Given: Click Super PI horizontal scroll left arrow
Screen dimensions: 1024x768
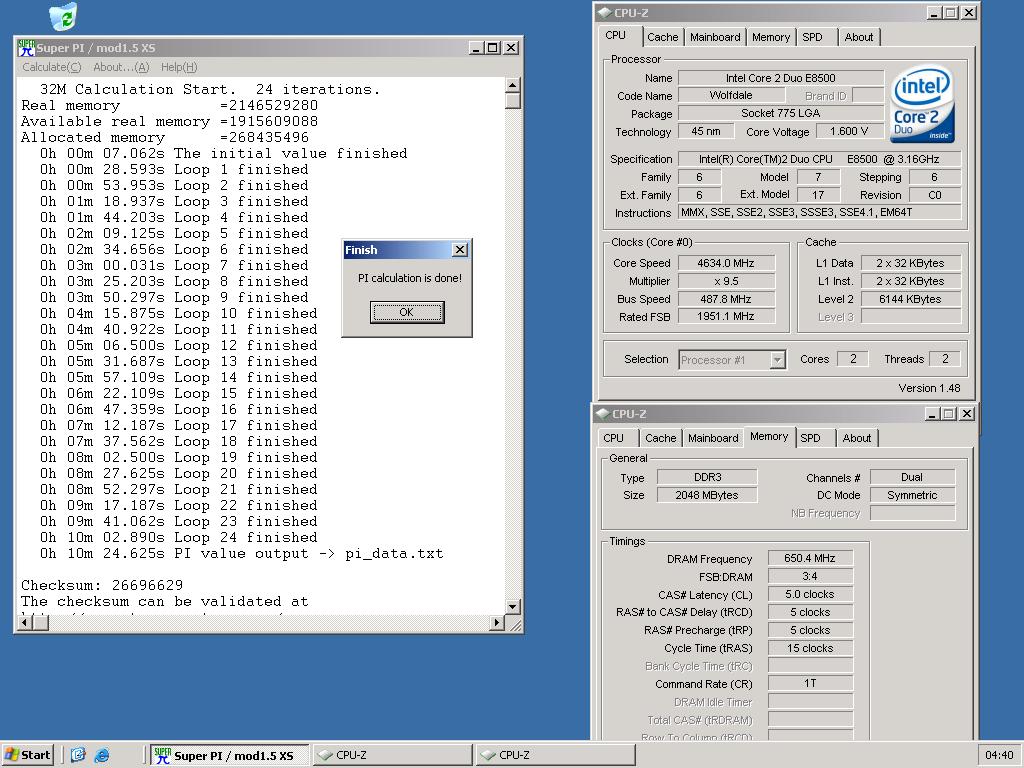Looking at the screenshot, I should point(25,622).
